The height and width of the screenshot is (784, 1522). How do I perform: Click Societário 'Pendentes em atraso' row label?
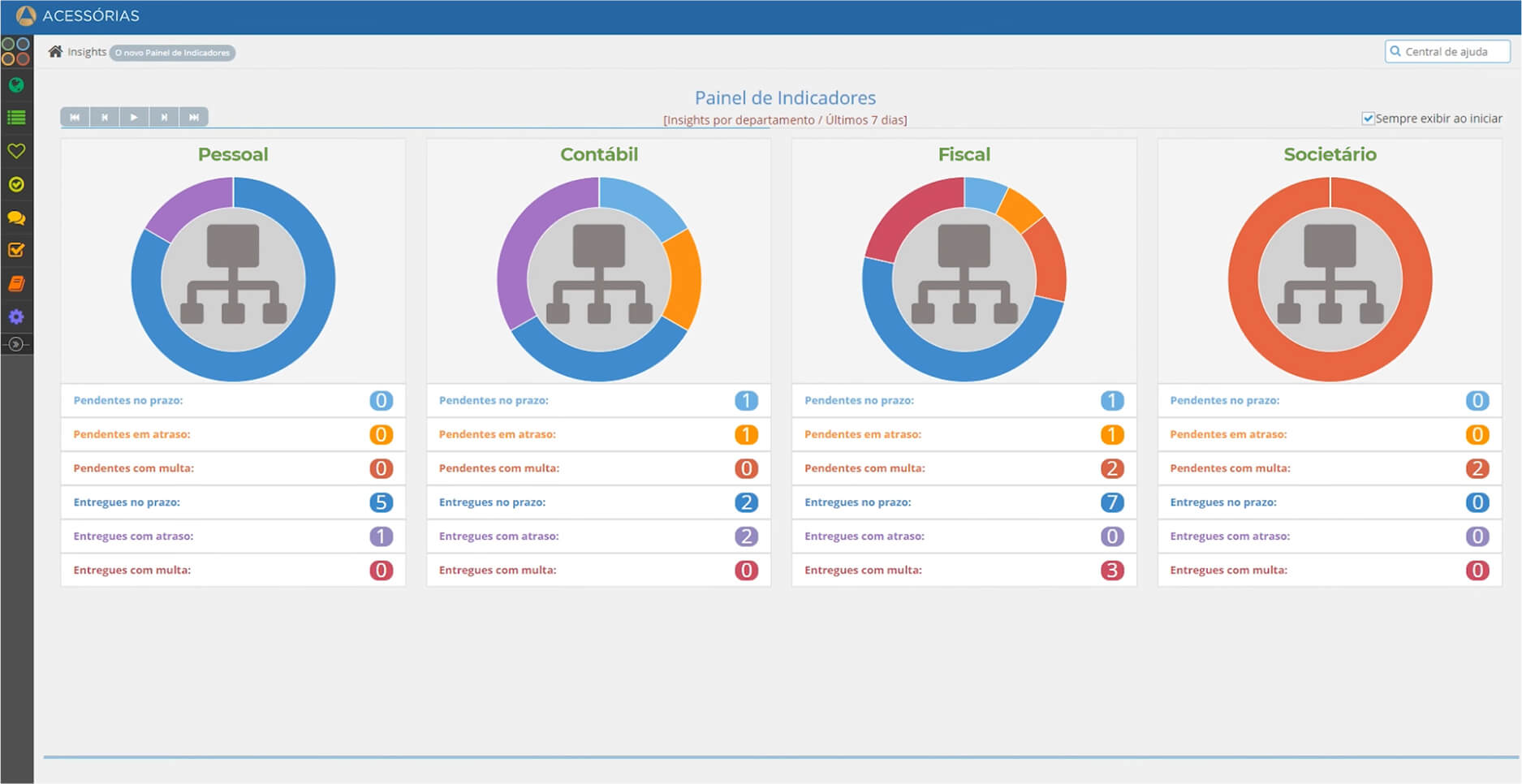tap(1228, 434)
